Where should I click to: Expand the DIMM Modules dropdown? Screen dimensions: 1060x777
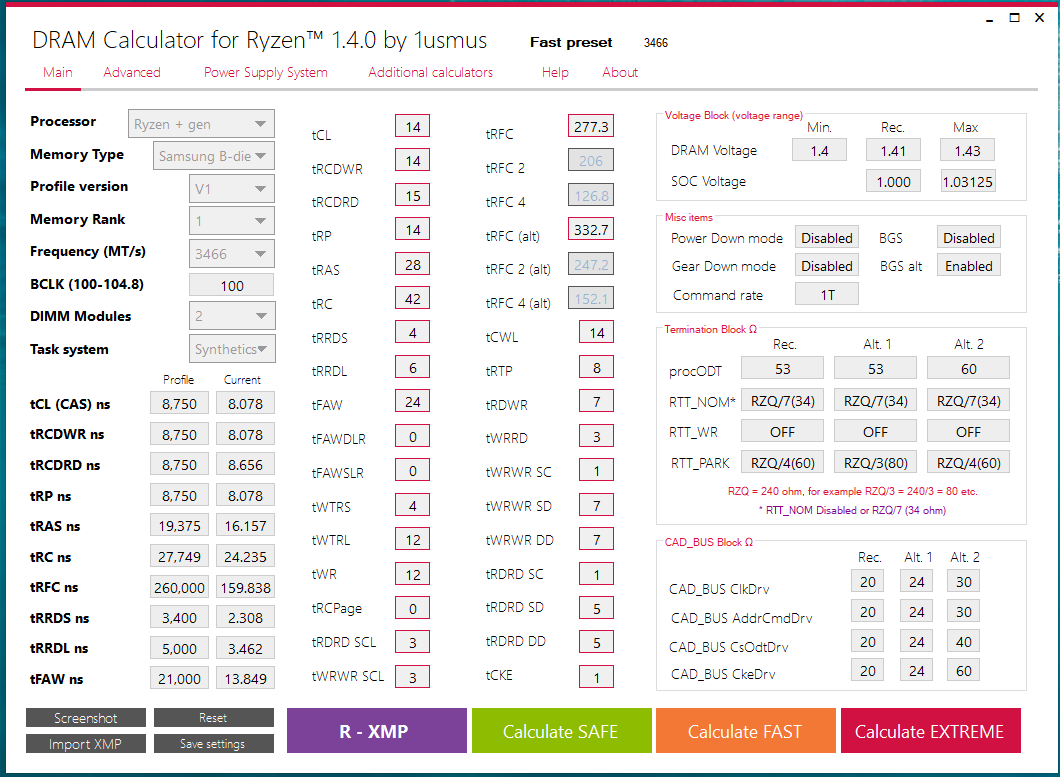click(x=232, y=316)
